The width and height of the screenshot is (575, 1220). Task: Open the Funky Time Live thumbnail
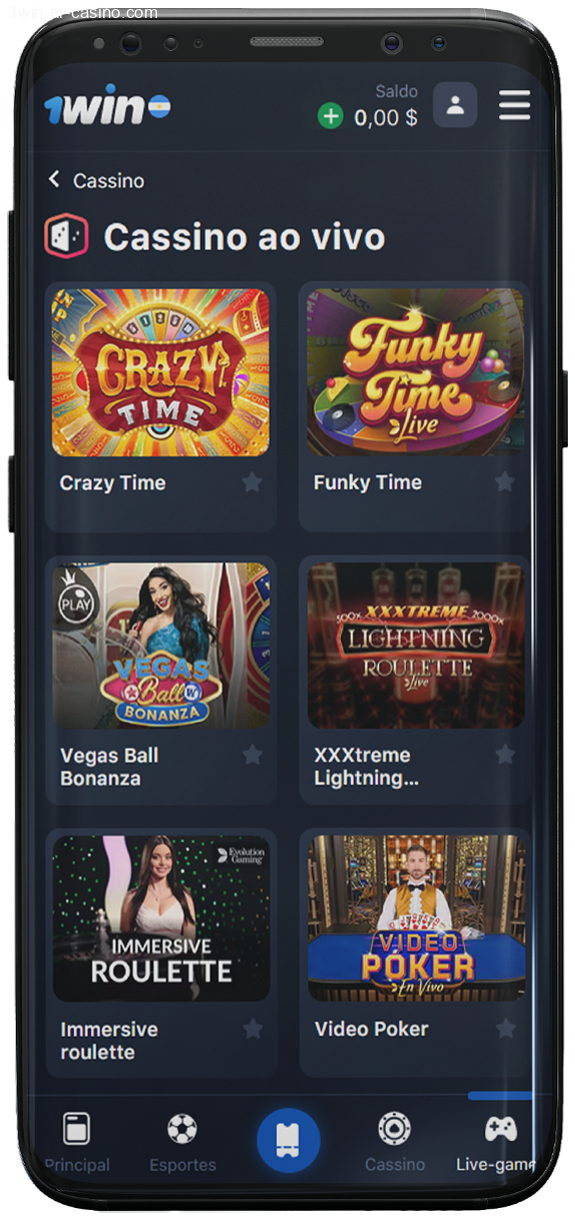click(415, 373)
